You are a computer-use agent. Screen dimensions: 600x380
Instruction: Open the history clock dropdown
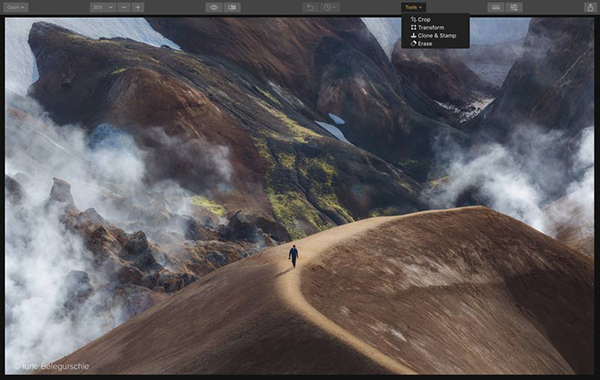[x=329, y=7]
